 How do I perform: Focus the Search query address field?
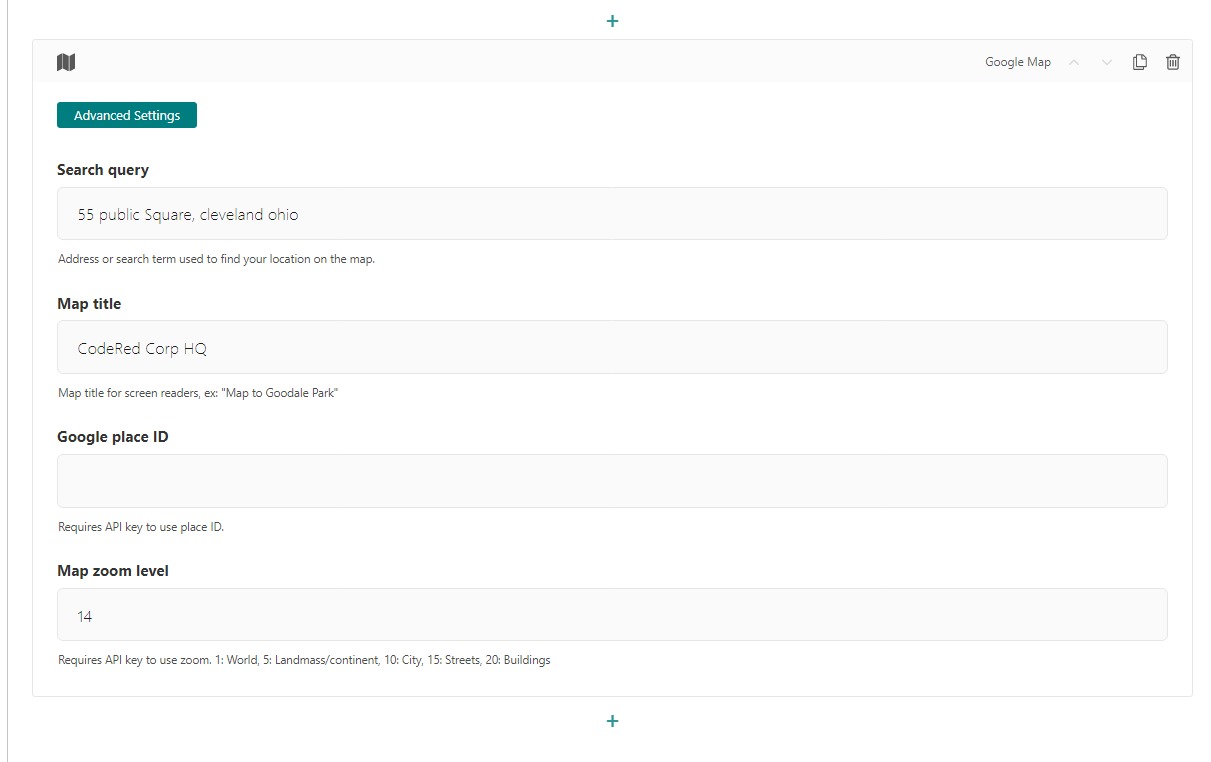tap(612, 214)
